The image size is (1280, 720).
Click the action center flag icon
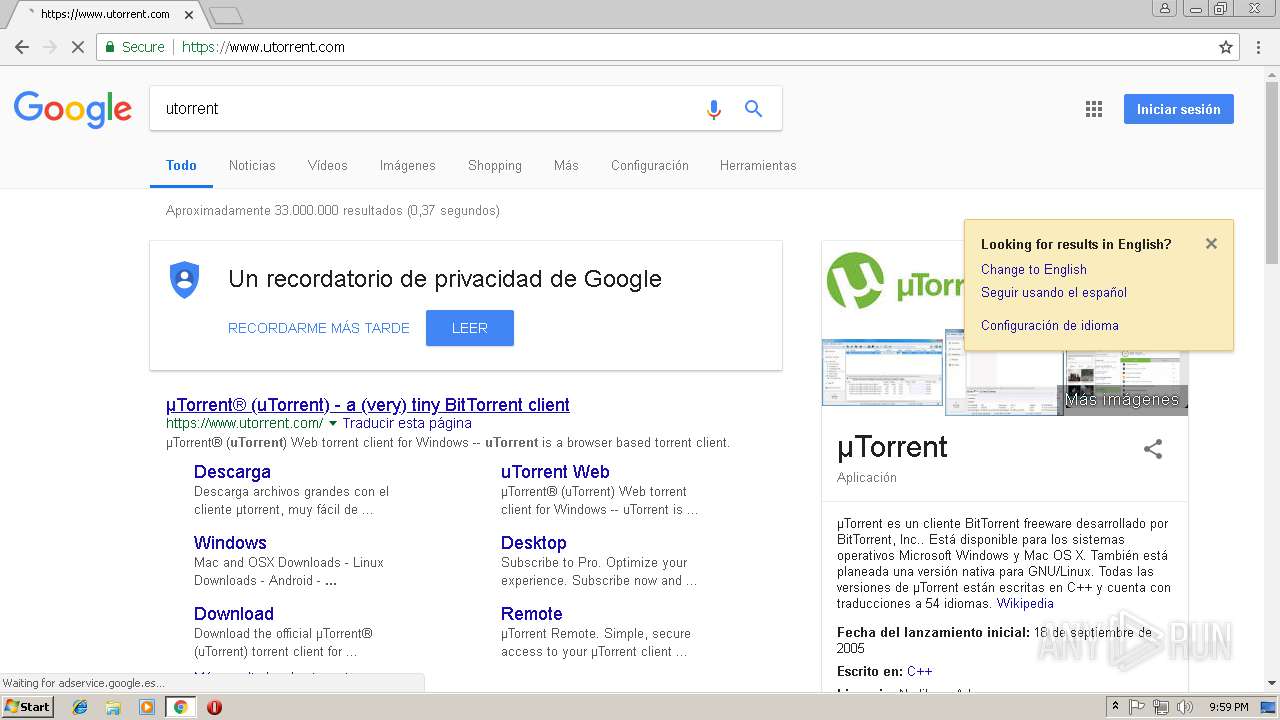1137,707
